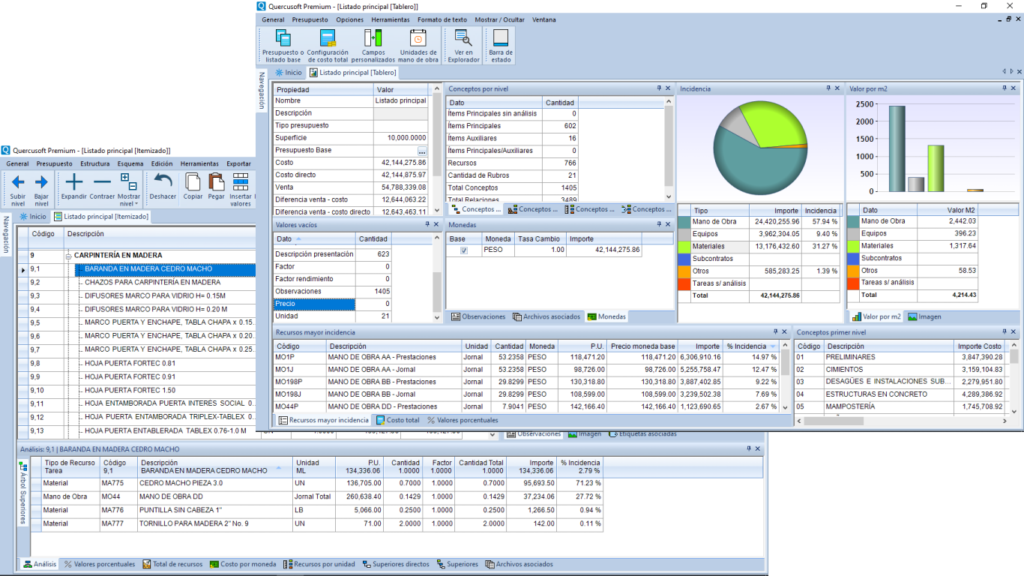Switch to Listado principal [Tablero] tab

(x=353, y=72)
